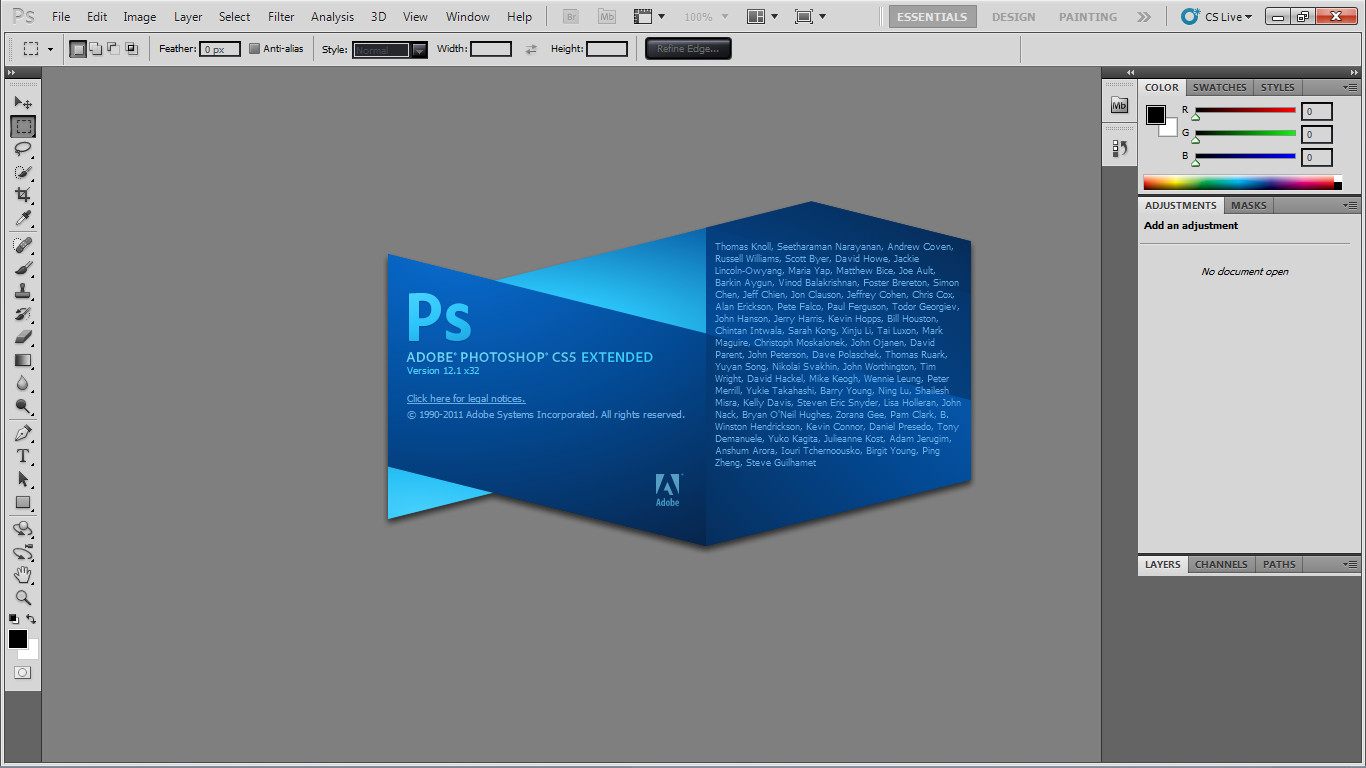Select the Zoom tool
The width and height of the screenshot is (1366, 768).
(23, 598)
